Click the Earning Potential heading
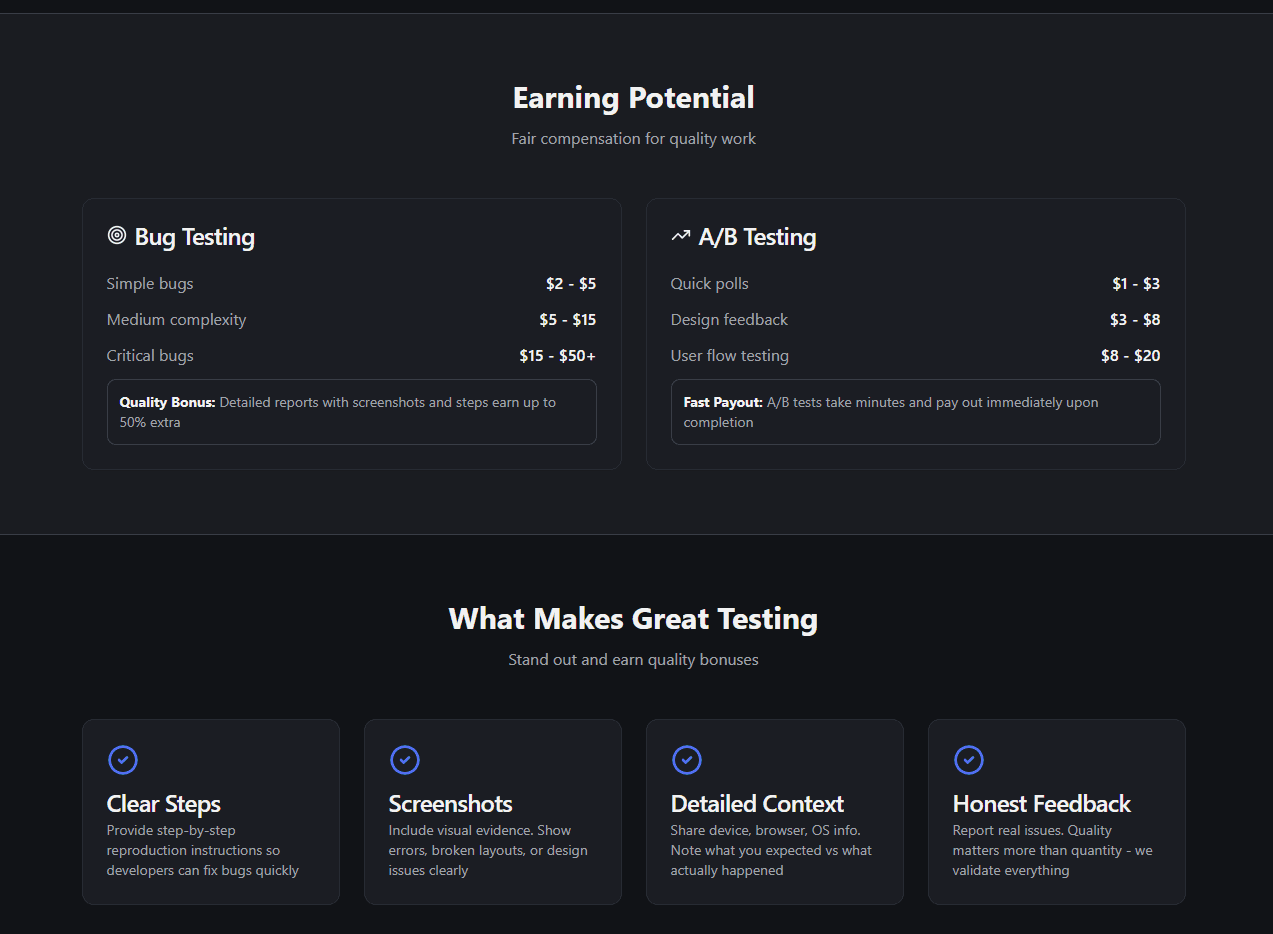 [x=633, y=97]
